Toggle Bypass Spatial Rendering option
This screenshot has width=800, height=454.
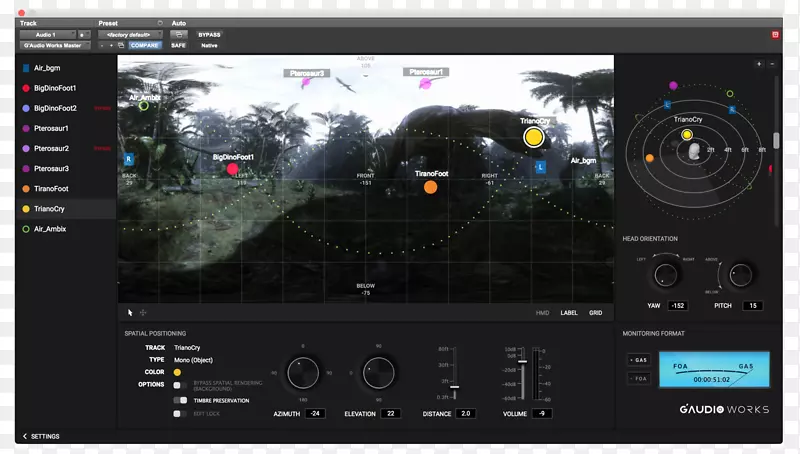tap(179, 385)
